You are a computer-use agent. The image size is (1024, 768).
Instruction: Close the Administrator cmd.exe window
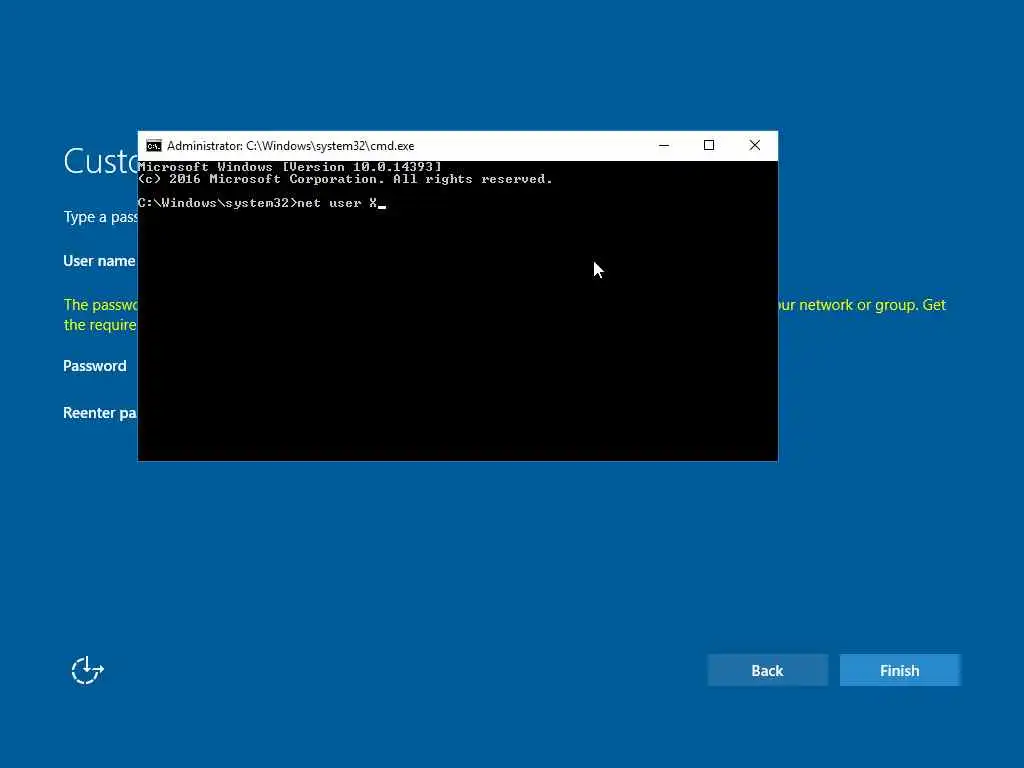click(754, 145)
